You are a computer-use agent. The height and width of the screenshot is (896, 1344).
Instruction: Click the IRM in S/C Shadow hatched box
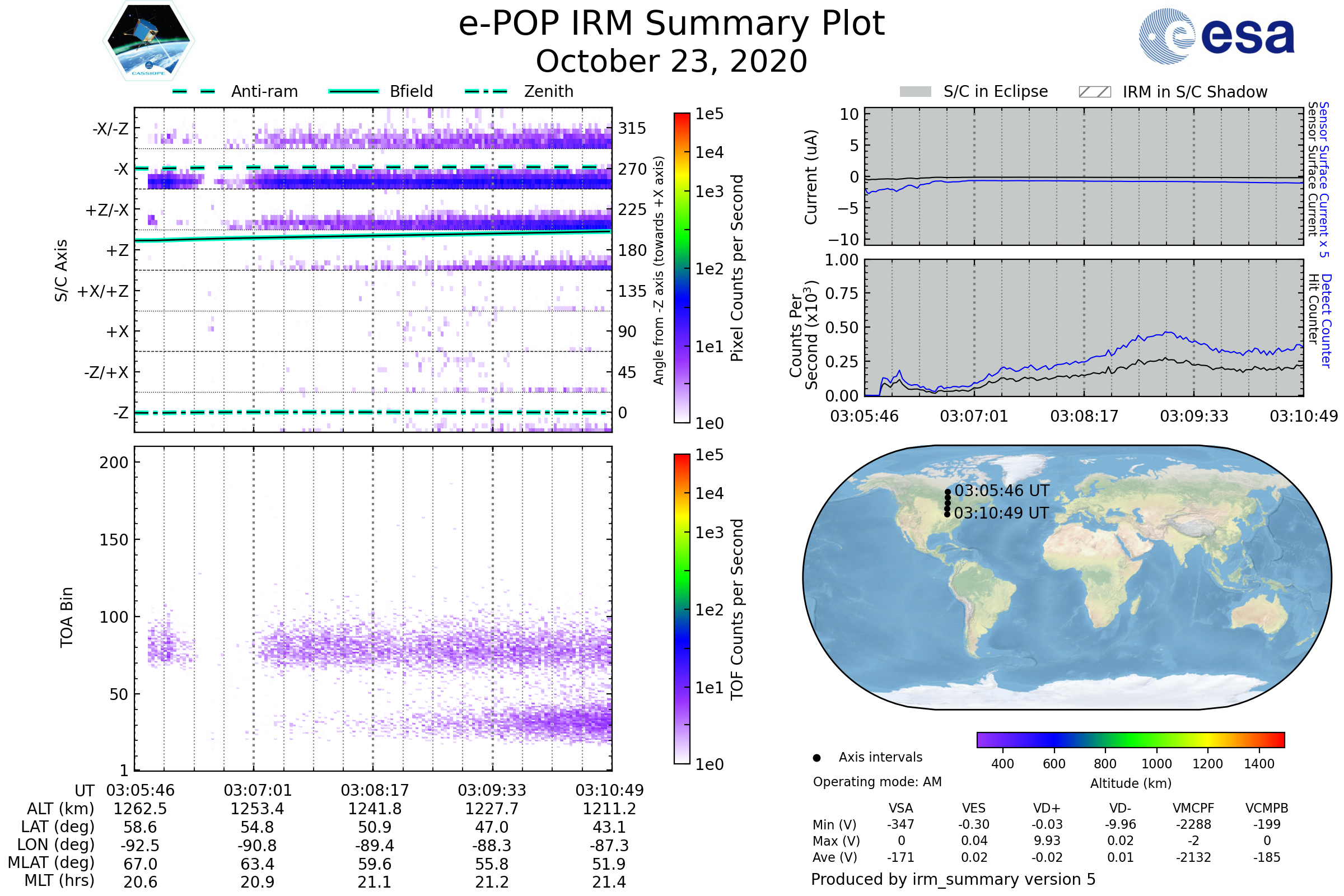1095,92
